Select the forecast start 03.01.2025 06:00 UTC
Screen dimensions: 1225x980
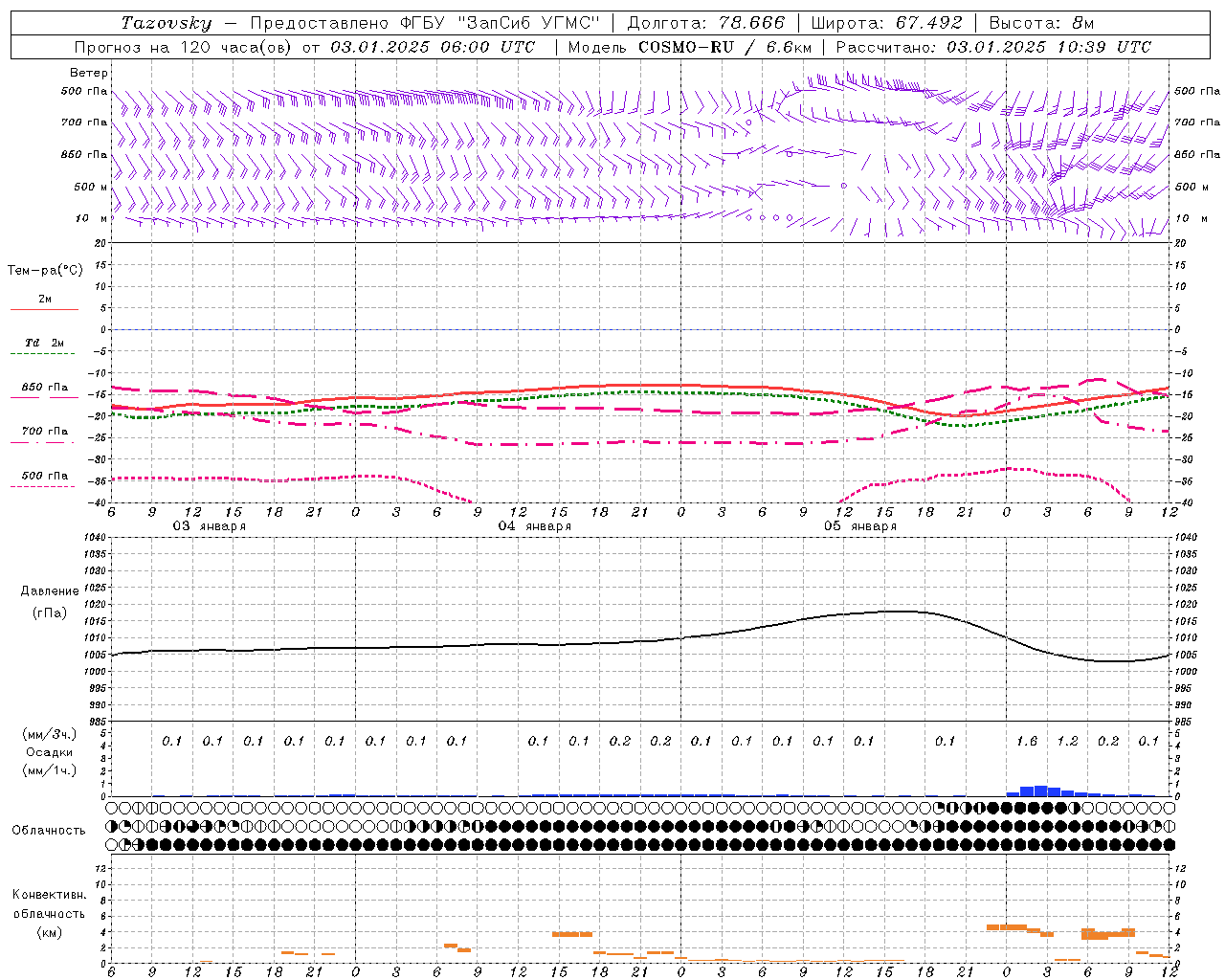point(433,47)
